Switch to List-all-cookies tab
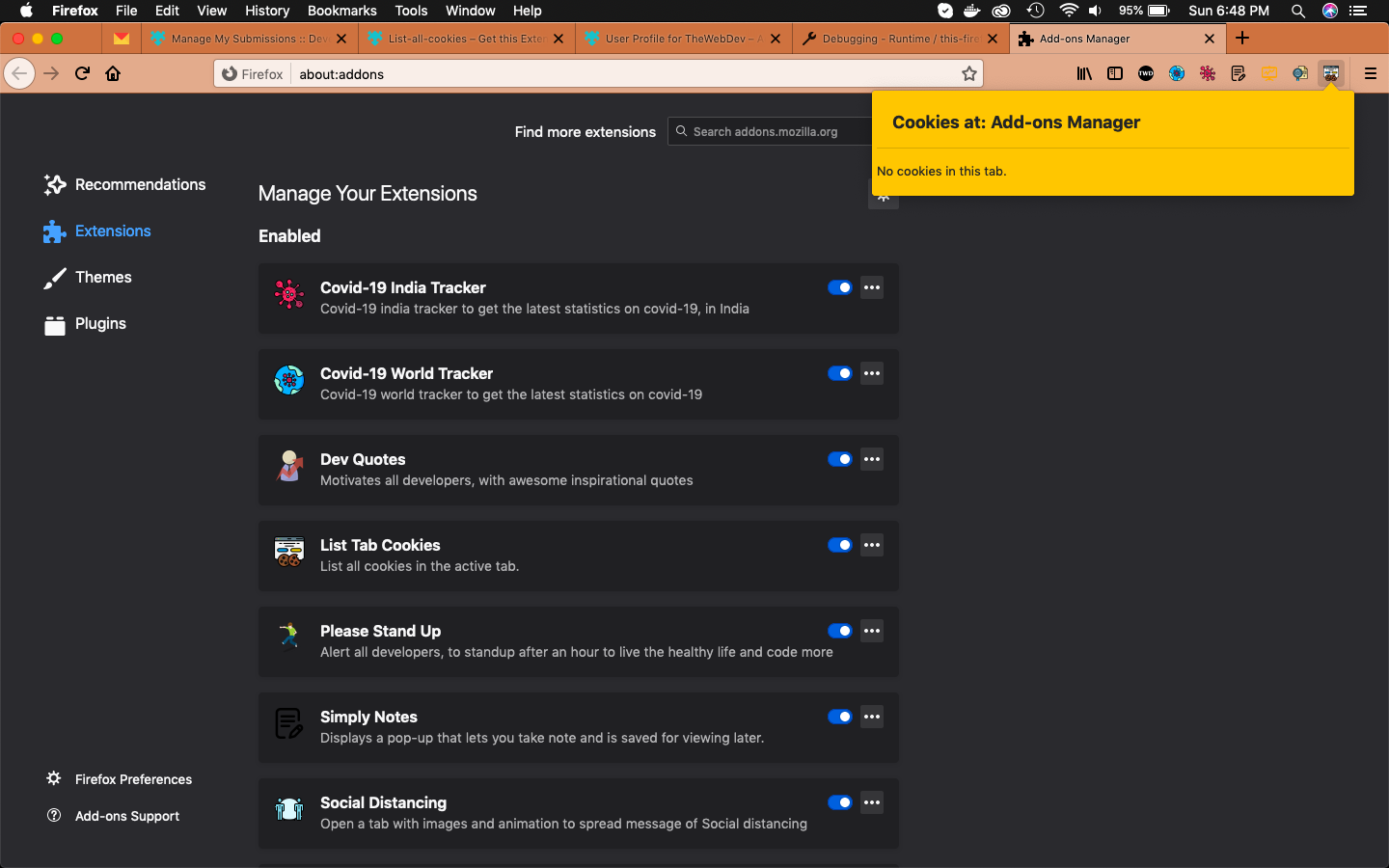Viewport: 1389px width, 868px height. click(465, 39)
